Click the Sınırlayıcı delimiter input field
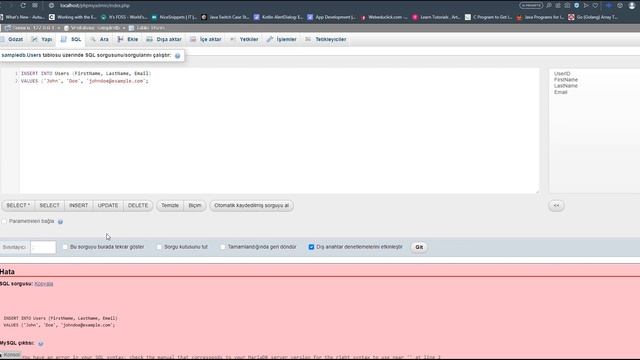The height and width of the screenshot is (360, 640). point(43,247)
